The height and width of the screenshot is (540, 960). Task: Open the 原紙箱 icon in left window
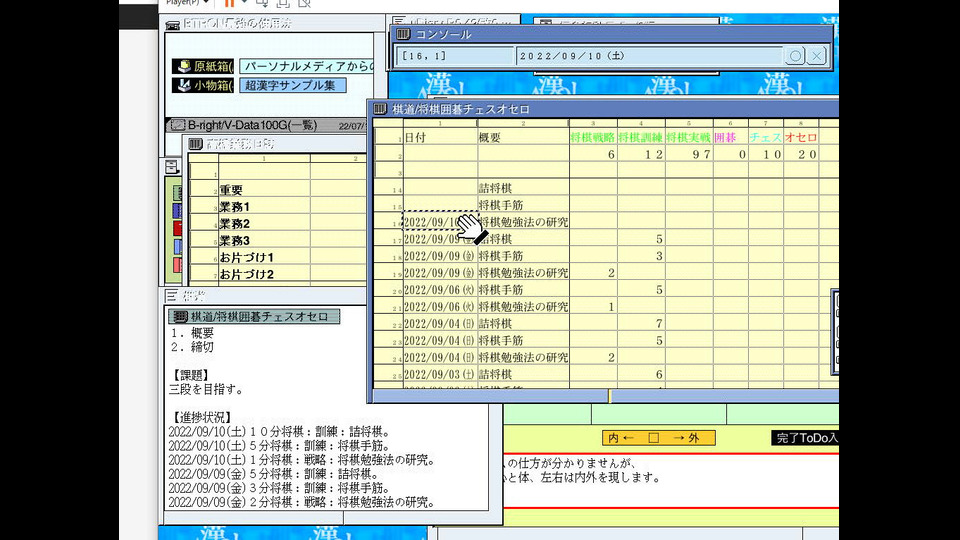click(203, 66)
